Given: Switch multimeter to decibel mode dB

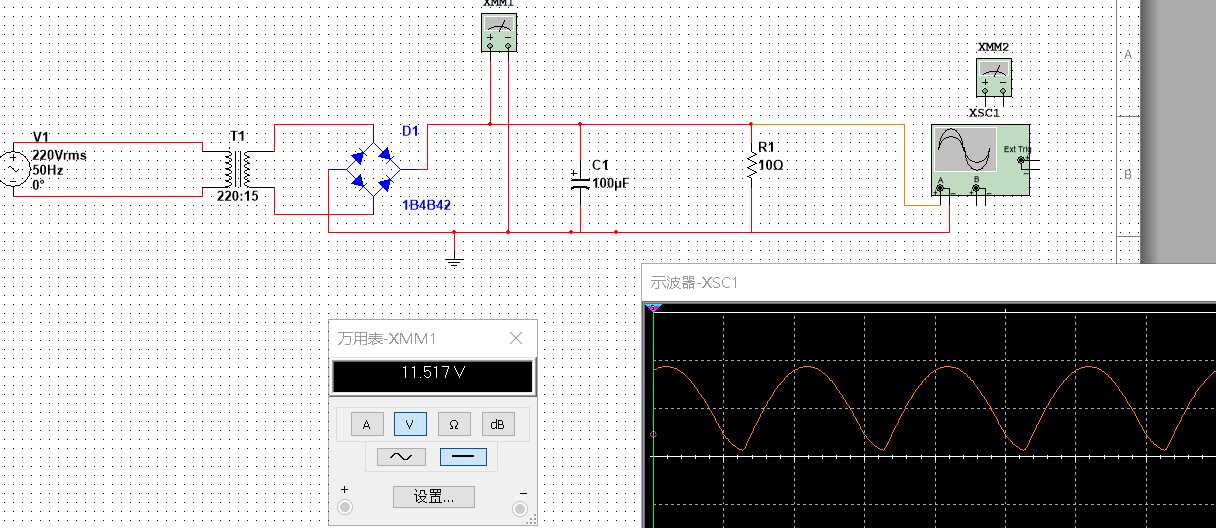Looking at the screenshot, I should click(x=498, y=425).
